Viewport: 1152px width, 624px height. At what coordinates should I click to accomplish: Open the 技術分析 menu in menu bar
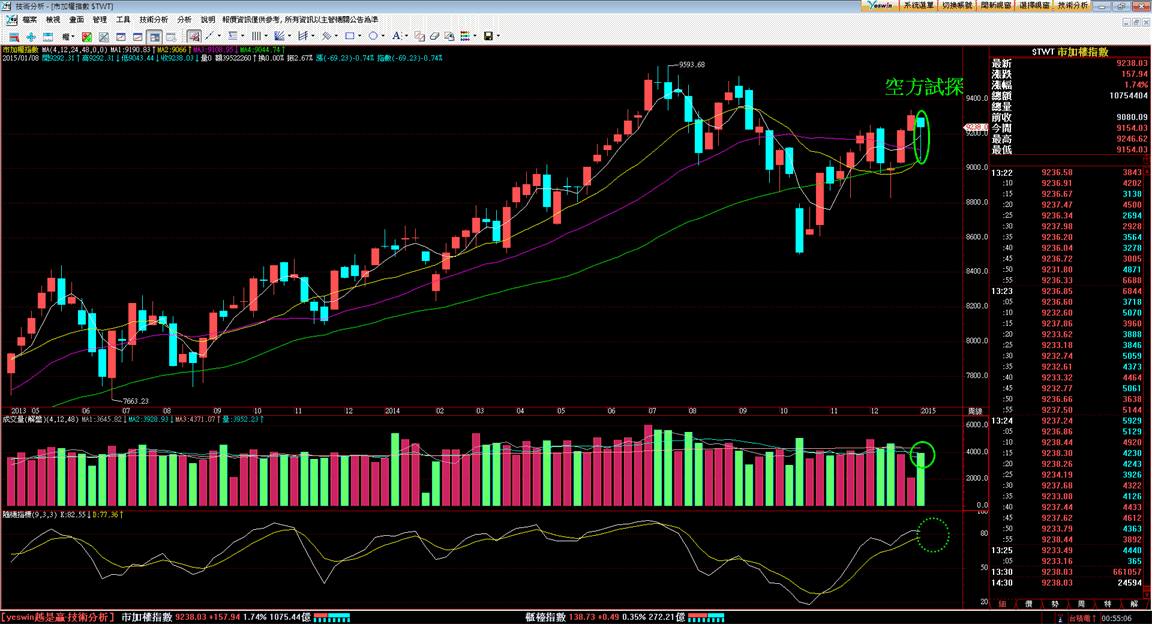click(x=154, y=20)
